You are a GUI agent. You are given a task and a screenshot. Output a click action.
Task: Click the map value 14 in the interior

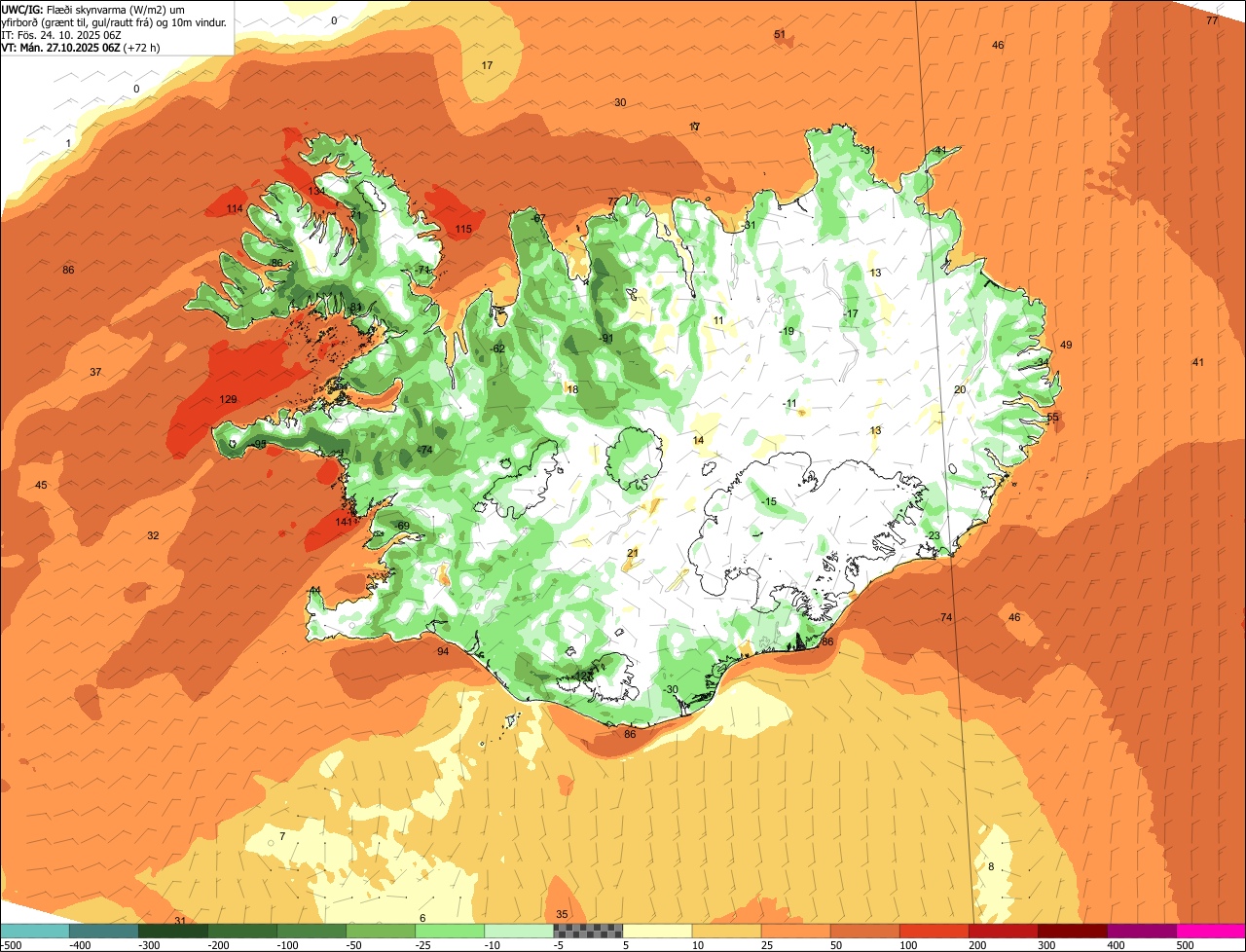(698, 440)
